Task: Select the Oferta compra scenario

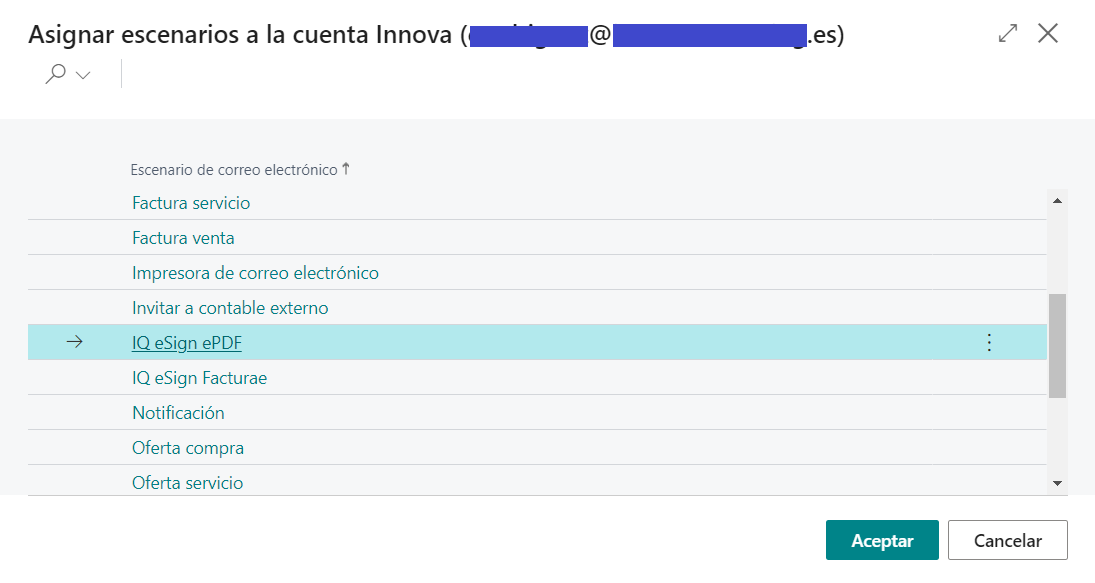Action: [x=187, y=447]
